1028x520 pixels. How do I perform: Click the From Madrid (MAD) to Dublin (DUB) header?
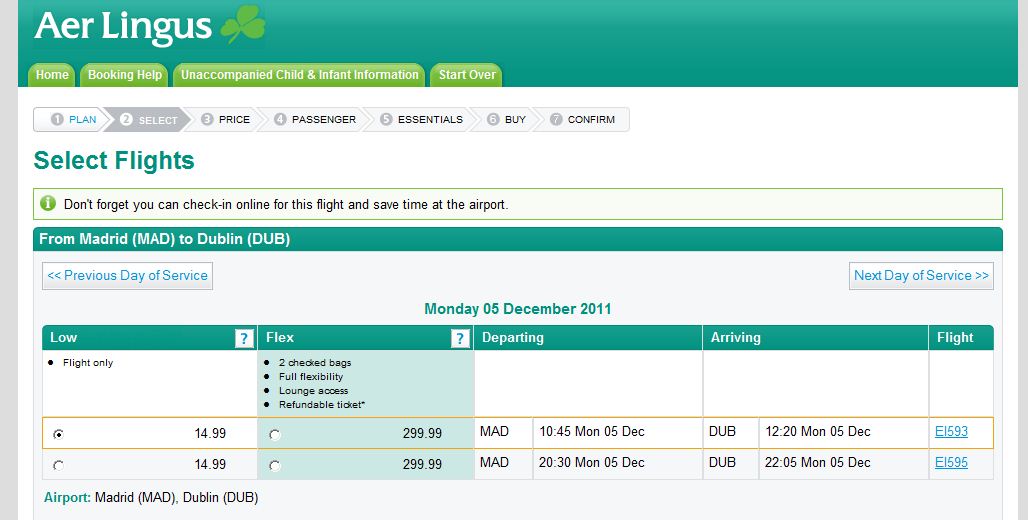pyautogui.click(x=518, y=239)
